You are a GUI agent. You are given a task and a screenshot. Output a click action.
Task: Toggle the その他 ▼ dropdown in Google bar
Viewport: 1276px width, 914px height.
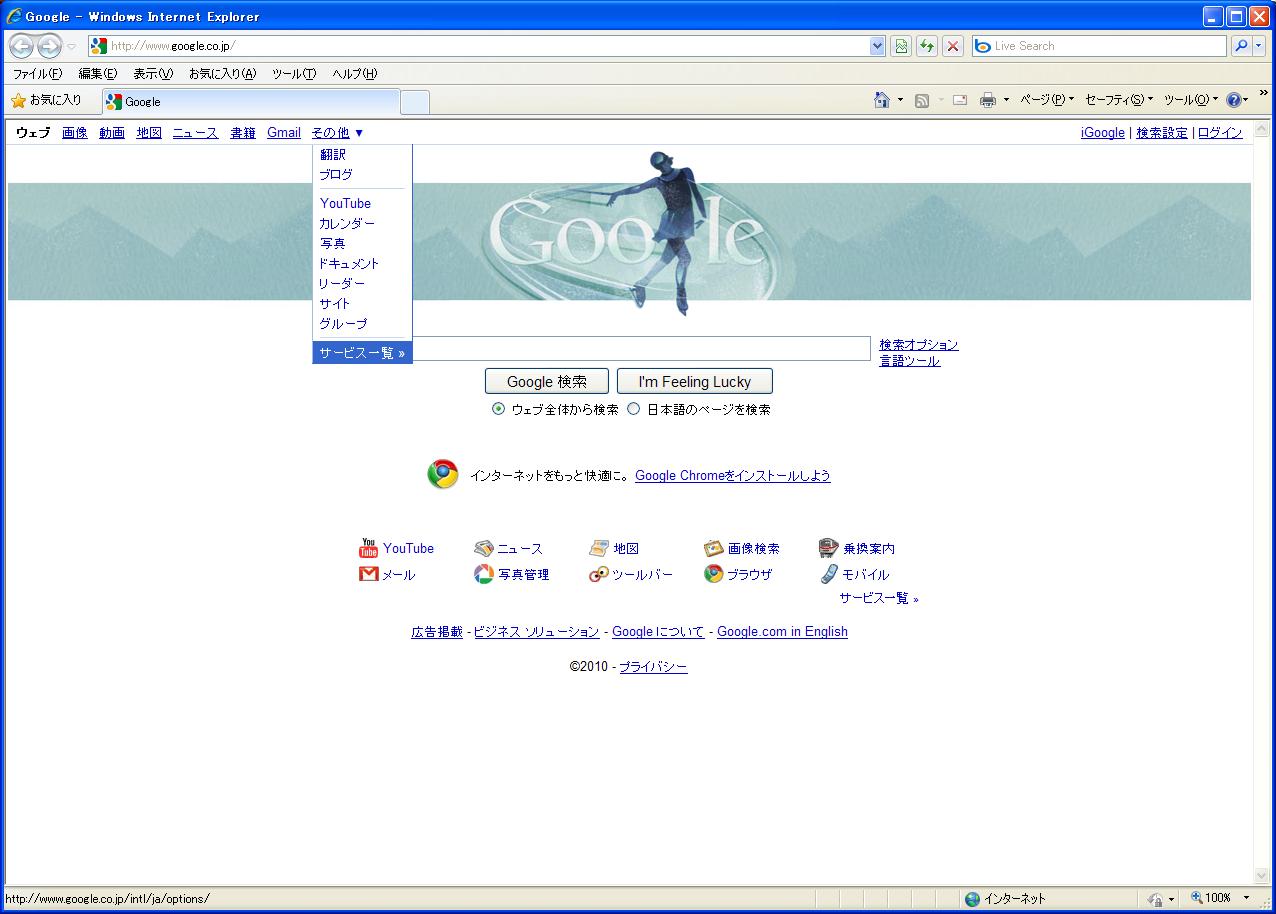tap(337, 132)
